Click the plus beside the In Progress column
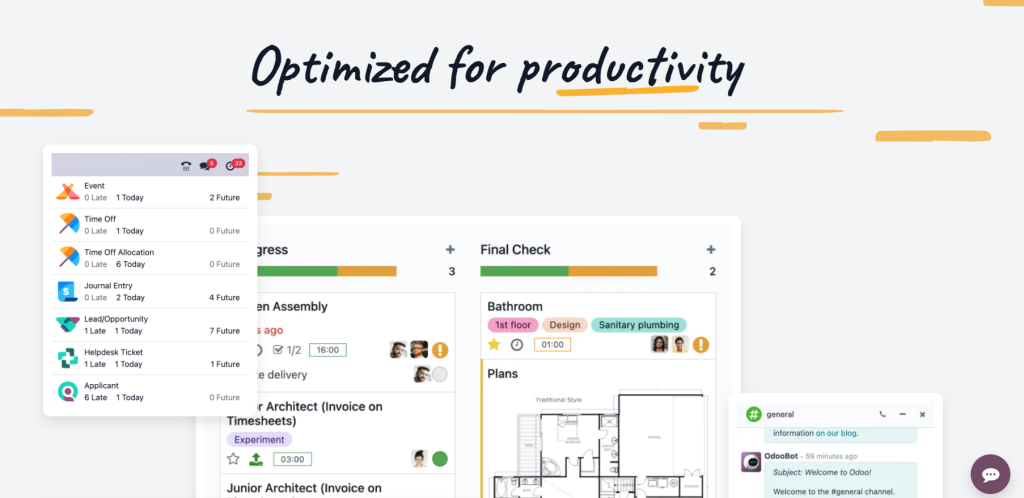The height and width of the screenshot is (498, 1024). coord(451,249)
